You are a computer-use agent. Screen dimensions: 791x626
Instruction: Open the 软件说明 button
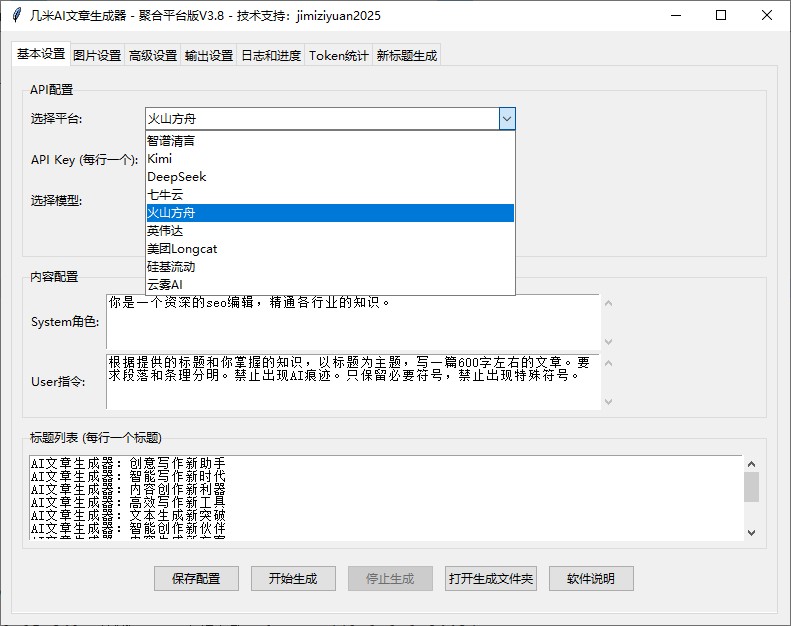pyautogui.click(x=591, y=579)
